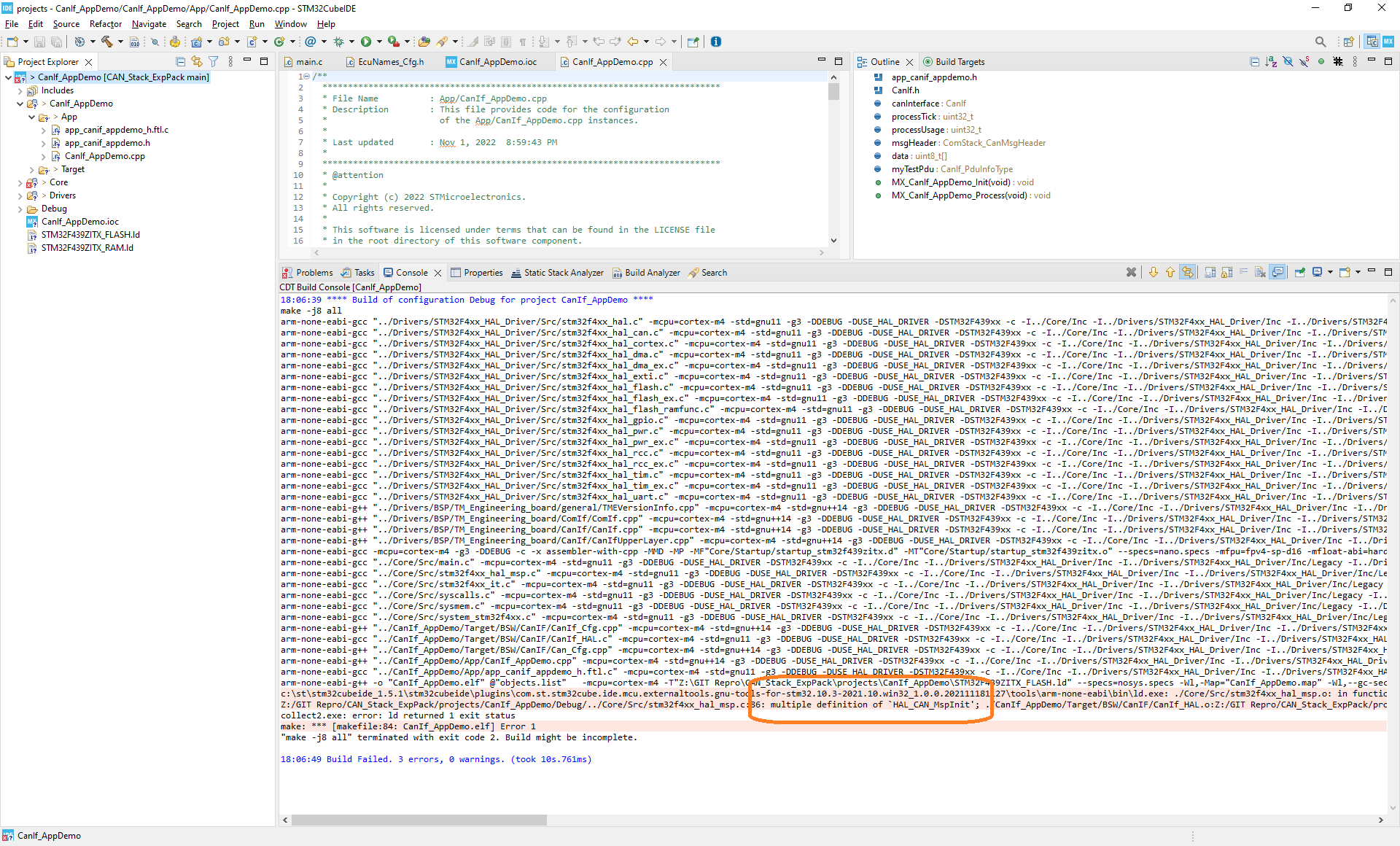This screenshot has height=846, width=1400.
Task: Click the editor scroll down arrow
Action: click(833, 241)
